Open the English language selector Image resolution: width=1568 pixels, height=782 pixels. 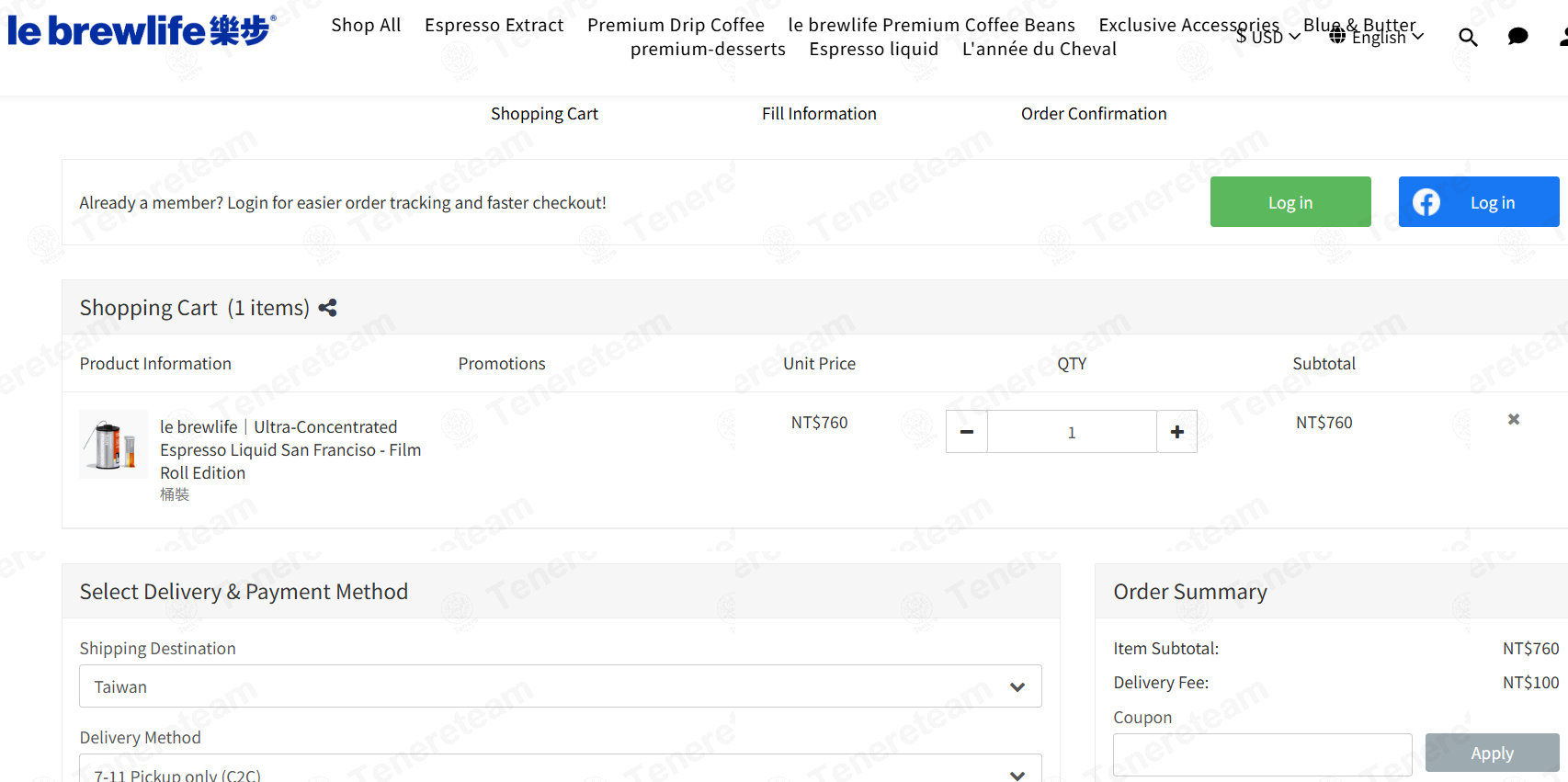[1377, 37]
